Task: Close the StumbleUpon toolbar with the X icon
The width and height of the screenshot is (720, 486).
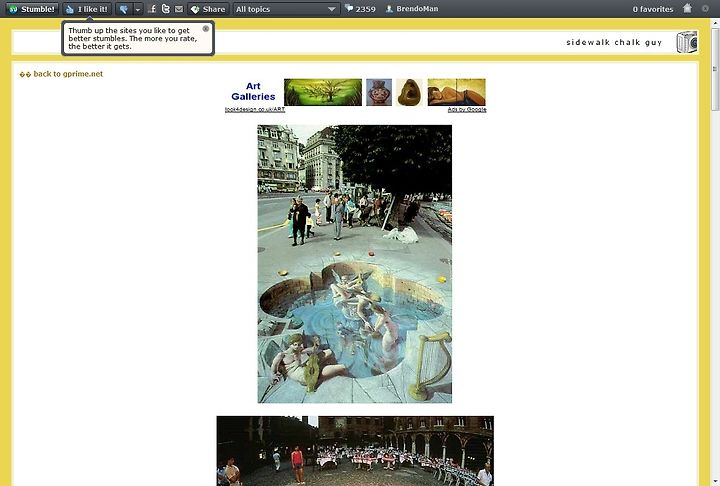Action: coord(705,8)
